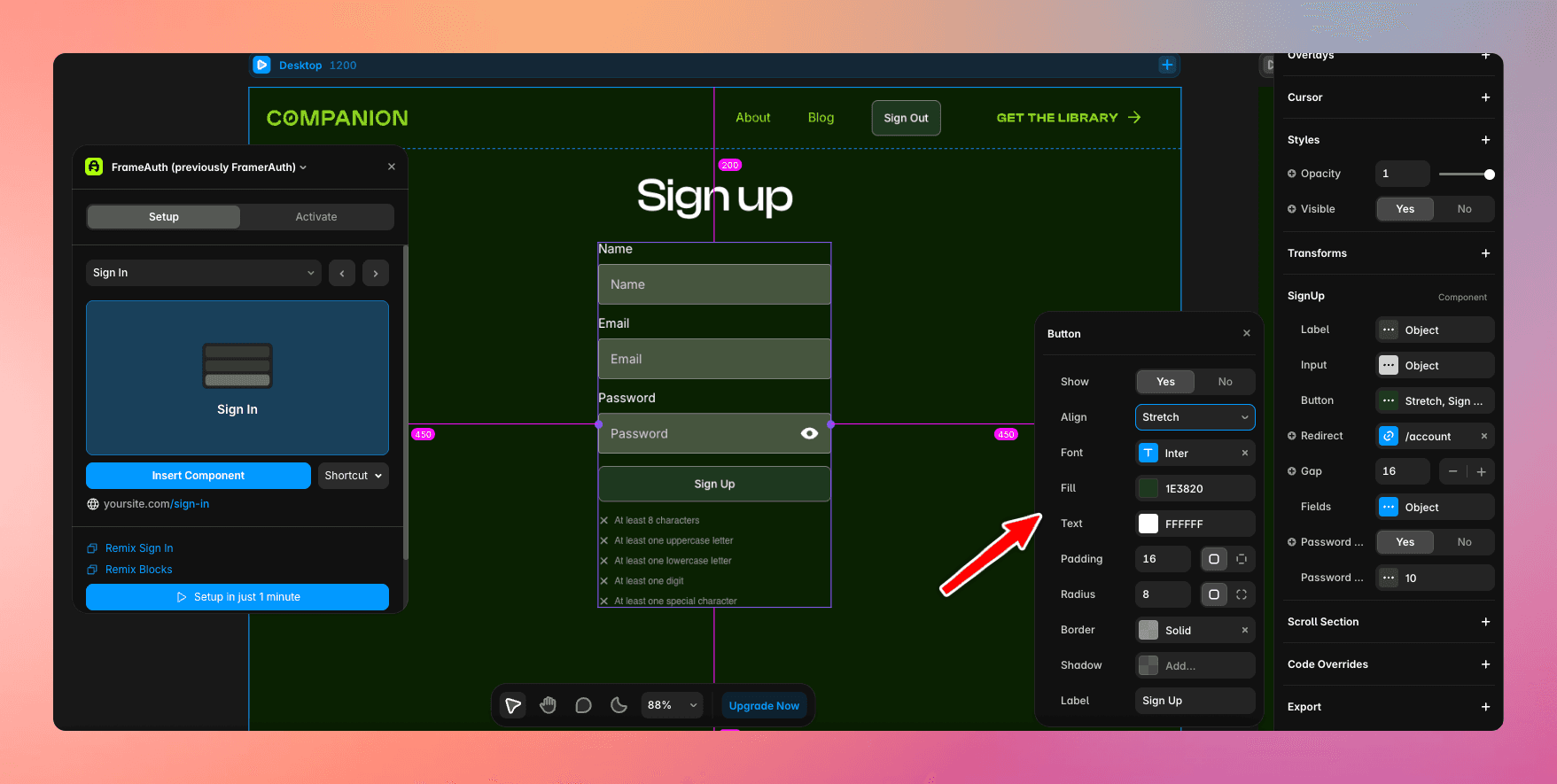The image size is (1557, 784).
Task: Click the Upgrade Now button
Action: point(764,706)
